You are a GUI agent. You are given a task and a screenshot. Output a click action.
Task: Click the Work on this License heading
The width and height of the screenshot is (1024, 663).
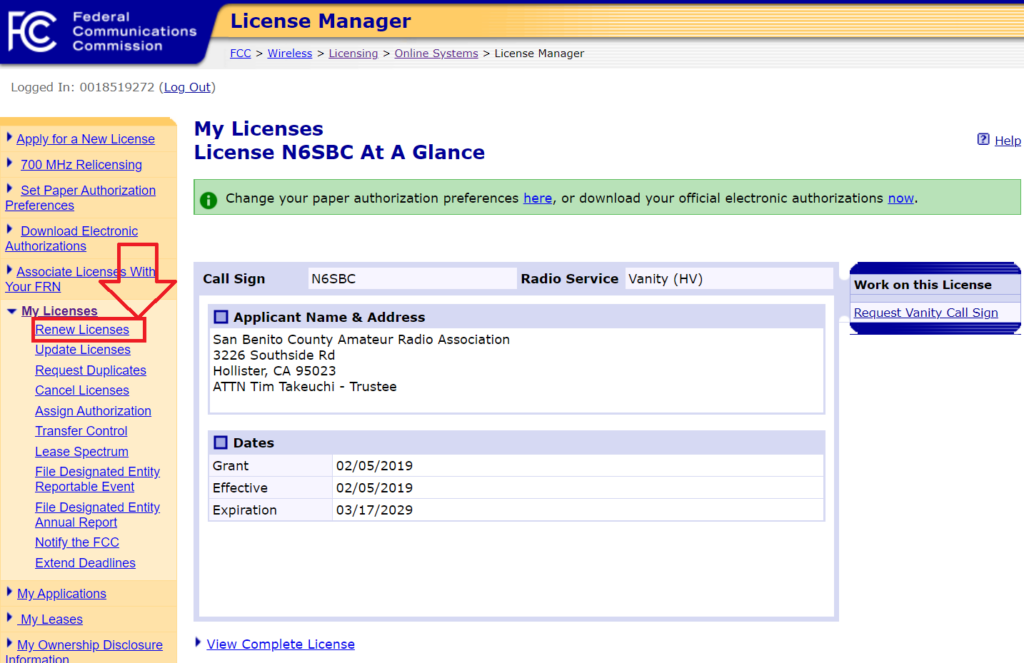point(922,285)
